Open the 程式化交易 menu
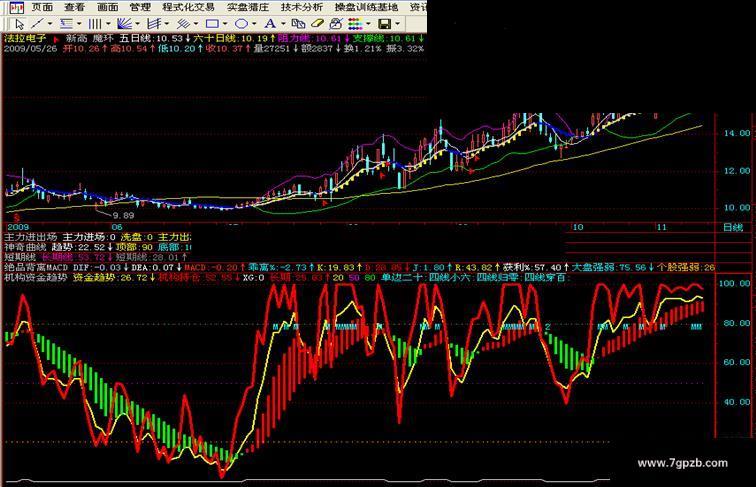This screenshot has height=487, width=756. (x=188, y=7)
